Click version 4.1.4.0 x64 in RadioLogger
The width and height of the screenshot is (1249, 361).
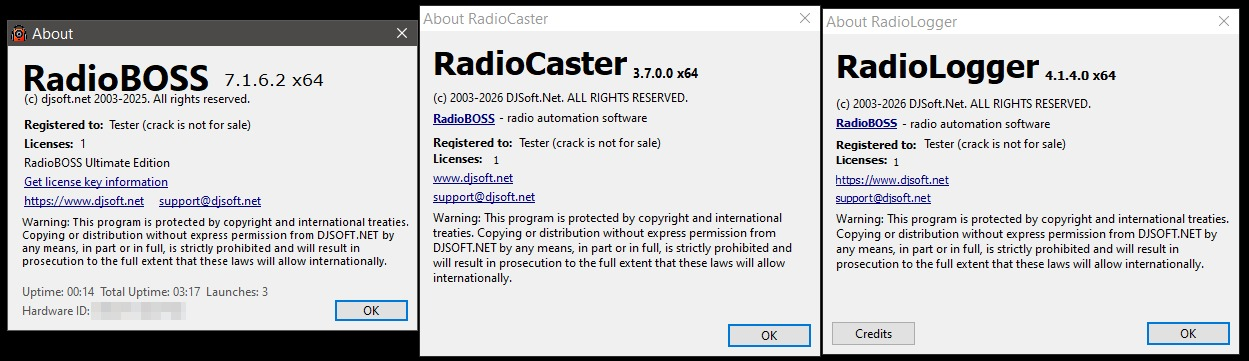(x=1080, y=75)
